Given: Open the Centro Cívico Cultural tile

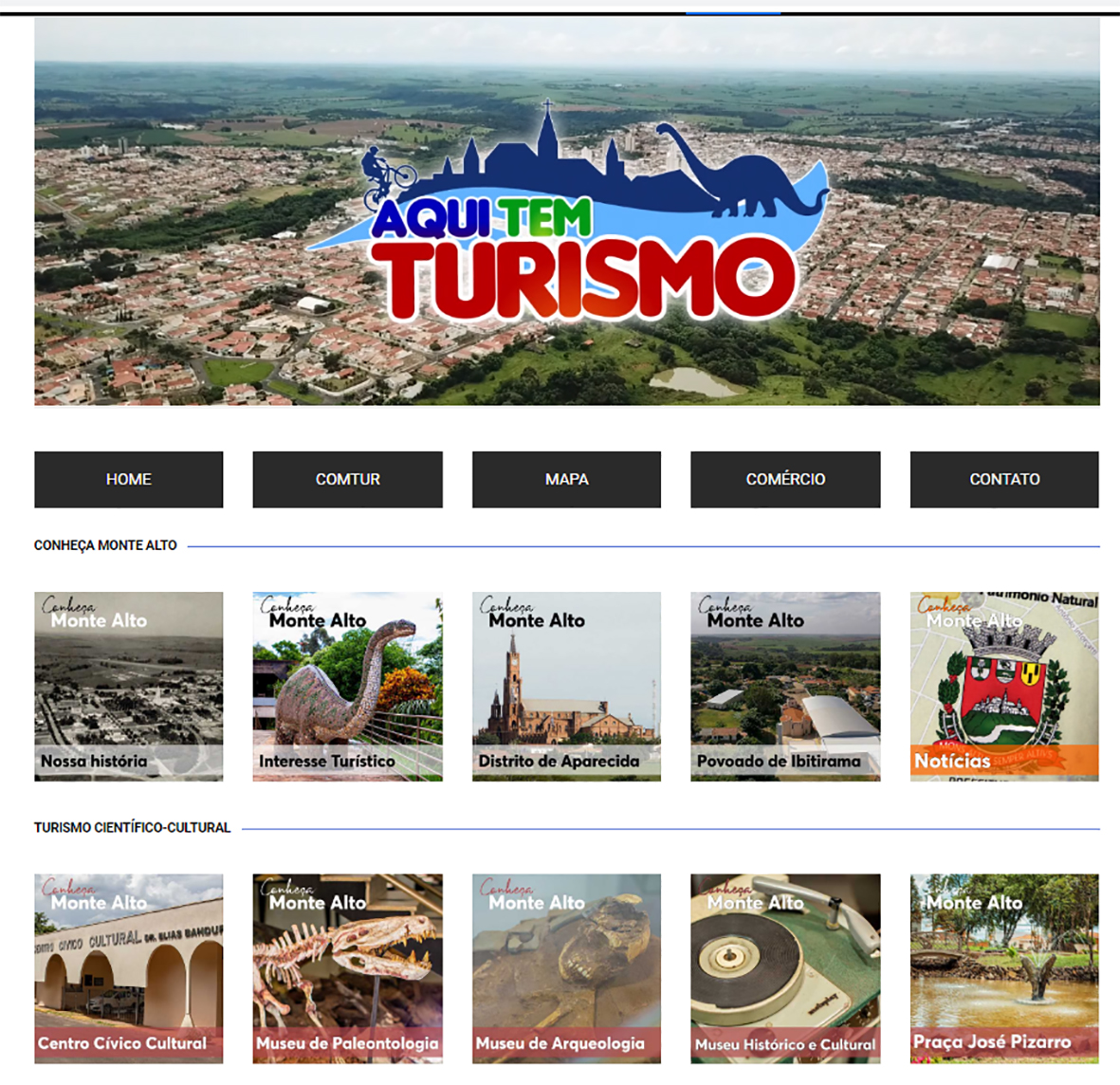Looking at the screenshot, I should click(x=129, y=968).
